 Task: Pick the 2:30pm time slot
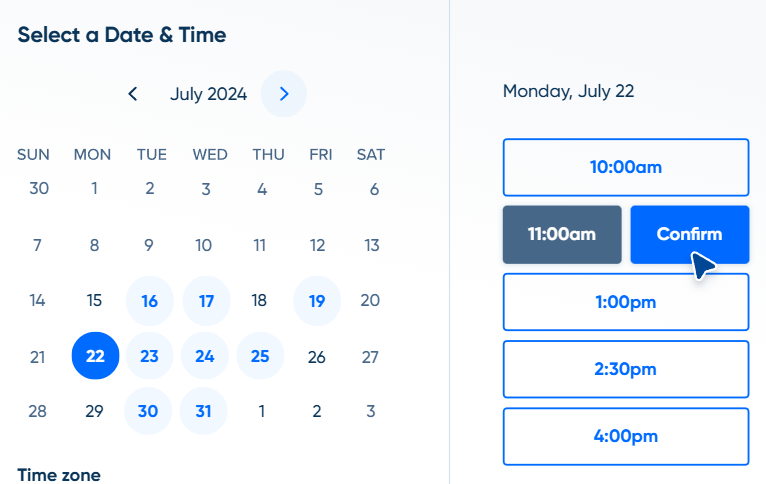point(625,369)
